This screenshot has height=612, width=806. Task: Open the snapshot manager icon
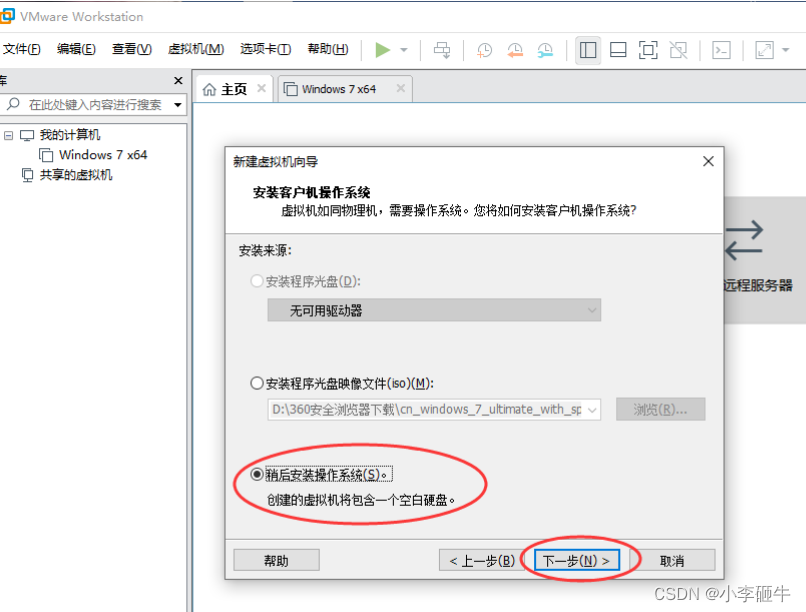click(545, 50)
